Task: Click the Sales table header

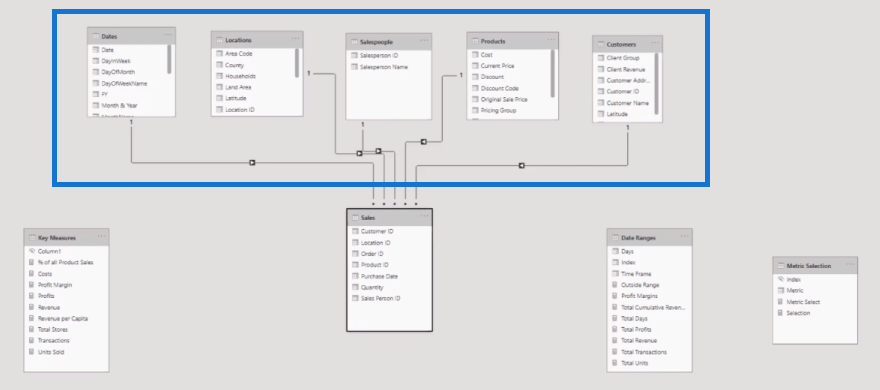Action: (x=389, y=217)
